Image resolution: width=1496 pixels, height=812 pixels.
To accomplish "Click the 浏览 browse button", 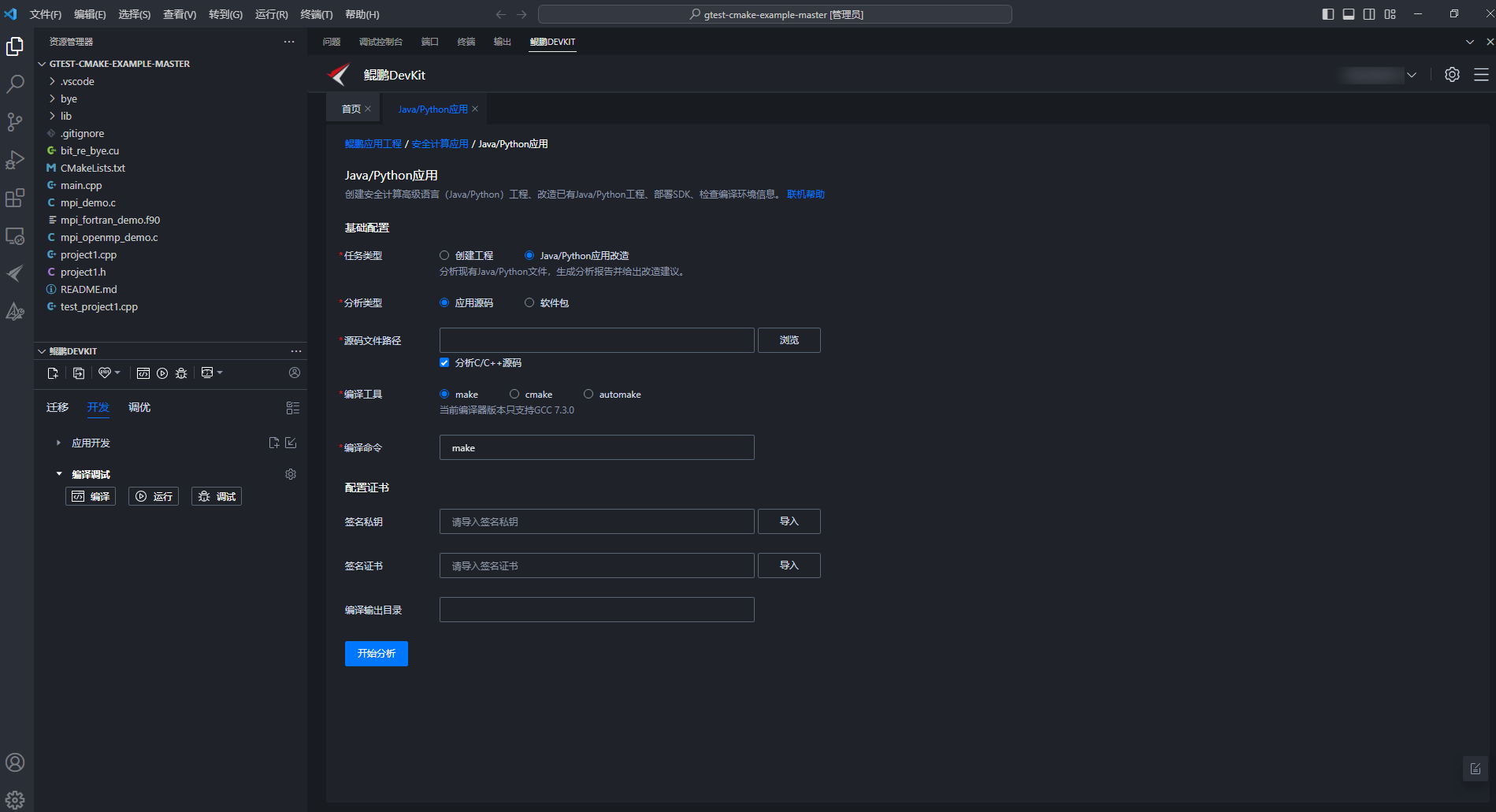I will click(789, 340).
